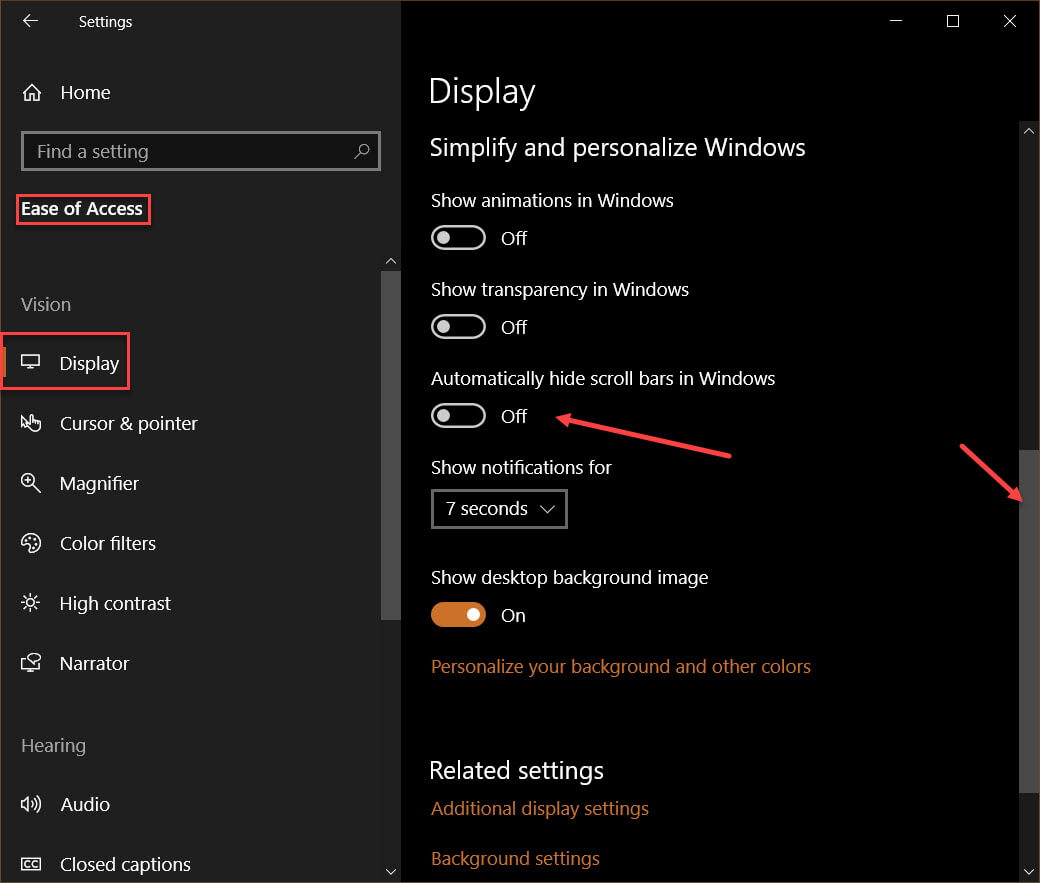Image resolution: width=1040 pixels, height=883 pixels.
Task: Select Closed captions settings
Action: [x=125, y=864]
